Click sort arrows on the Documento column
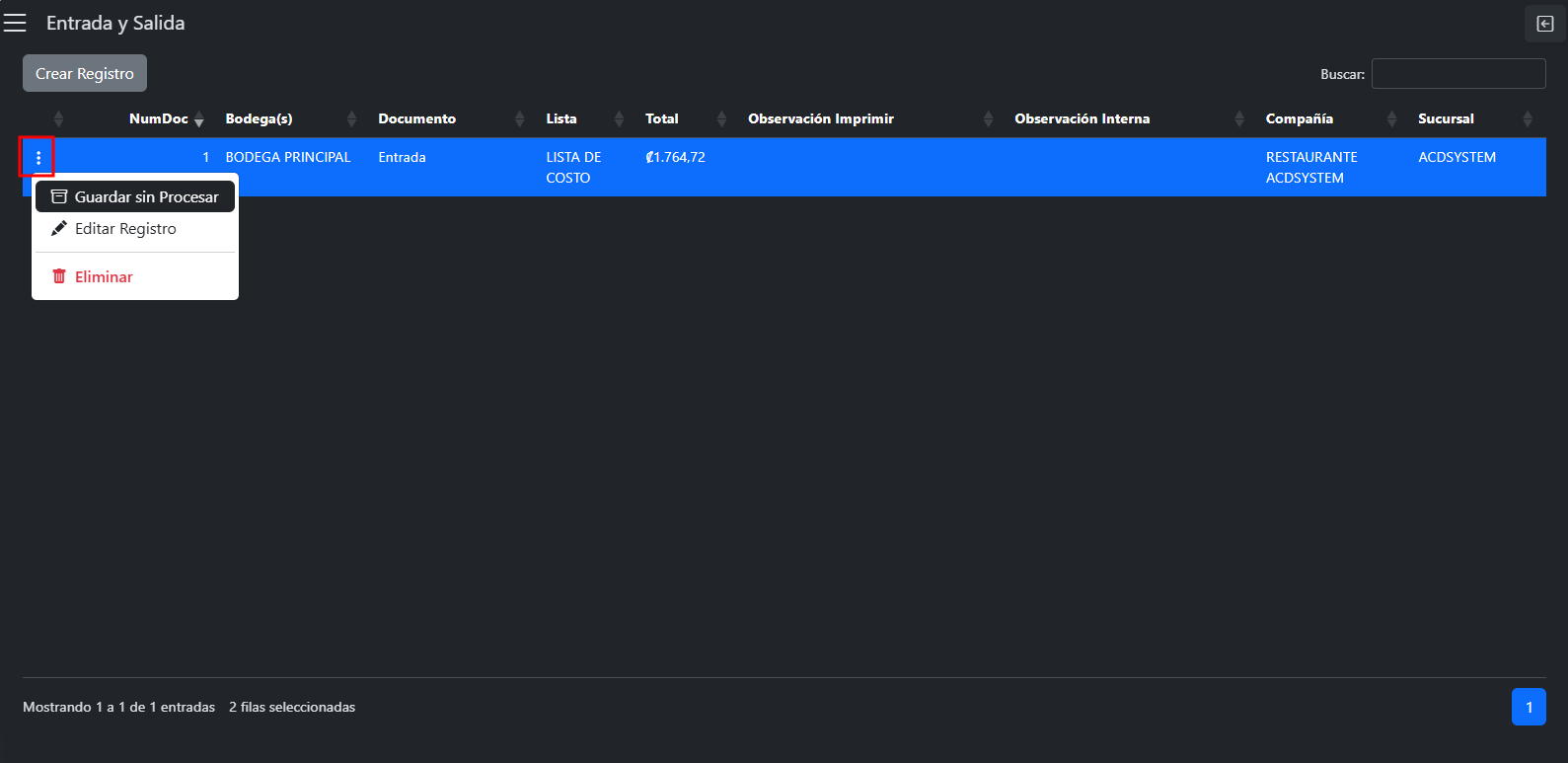Image resolution: width=1568 pixels, height=763 pixels. (x=520, y=119)
